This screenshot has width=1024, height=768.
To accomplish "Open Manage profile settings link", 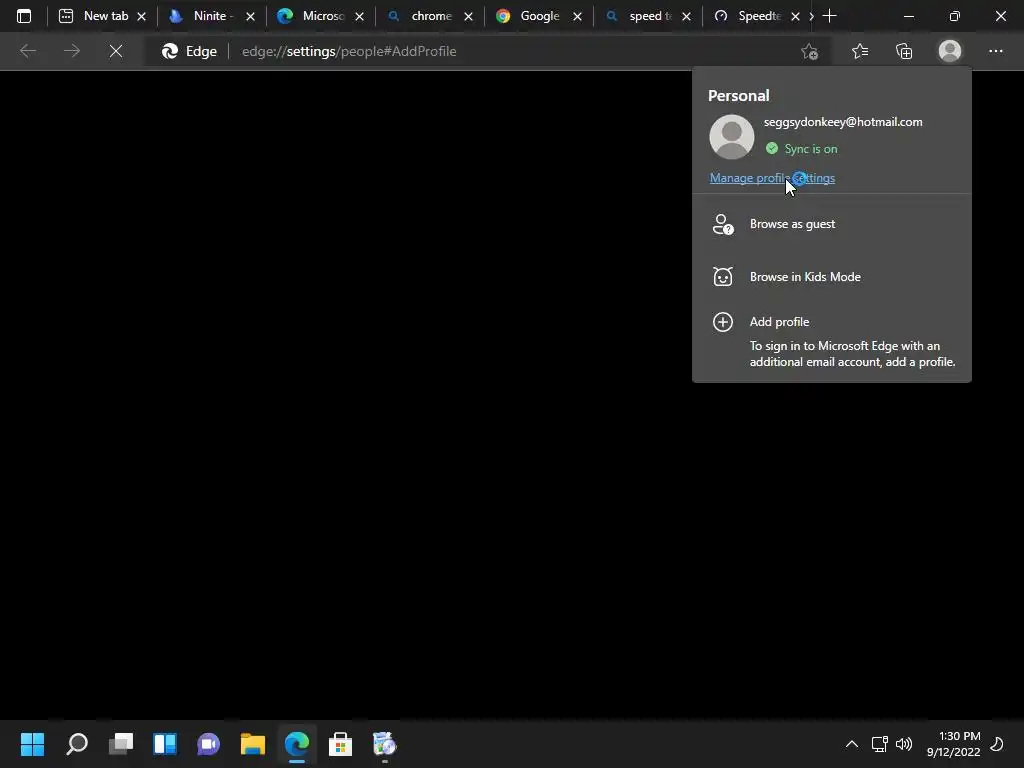I will click(x=772, y=178).
